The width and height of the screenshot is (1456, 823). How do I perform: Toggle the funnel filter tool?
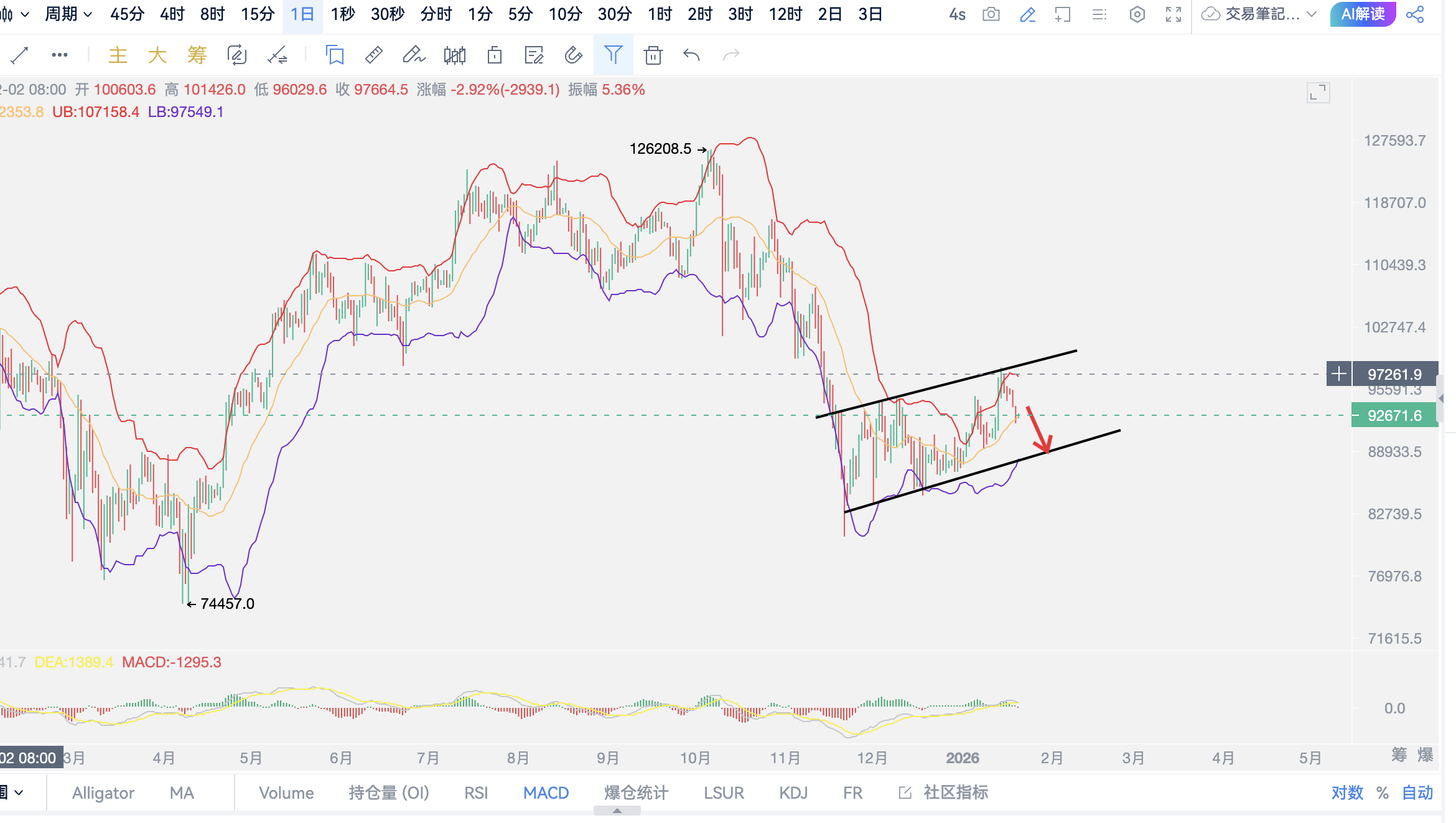pos(613,55)
